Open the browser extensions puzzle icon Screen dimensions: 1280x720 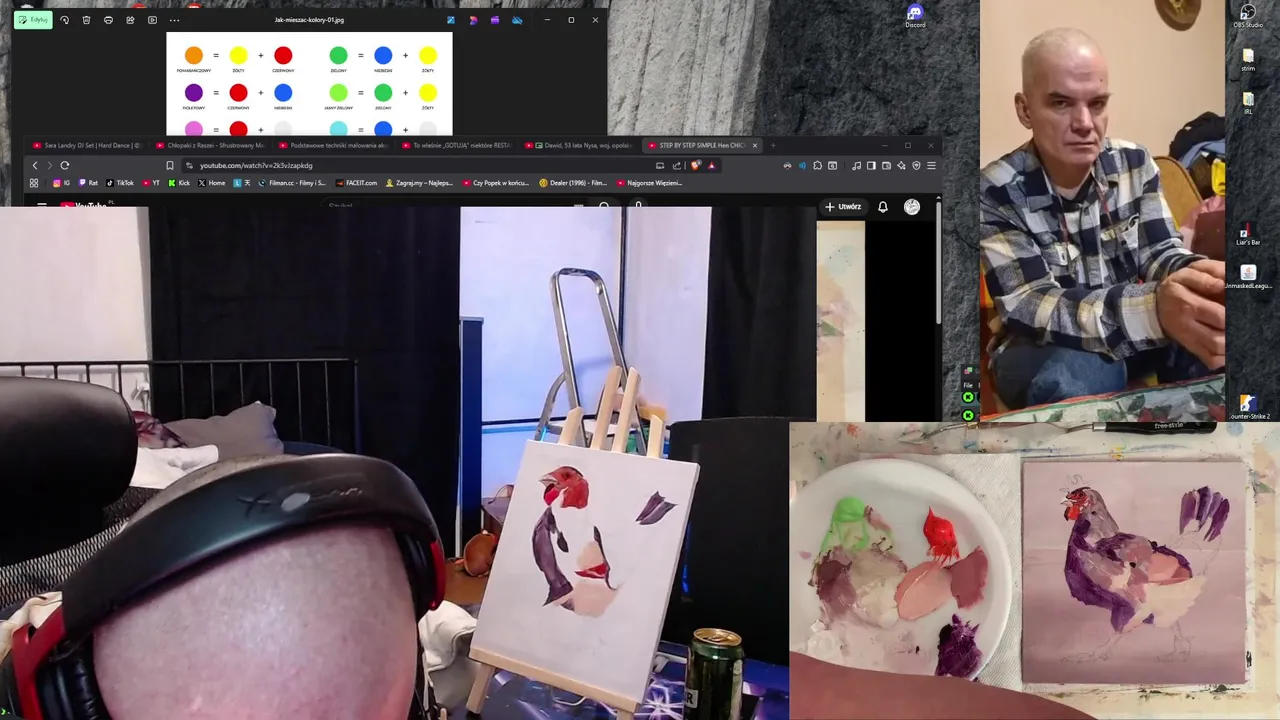click(x=817, y=166)
